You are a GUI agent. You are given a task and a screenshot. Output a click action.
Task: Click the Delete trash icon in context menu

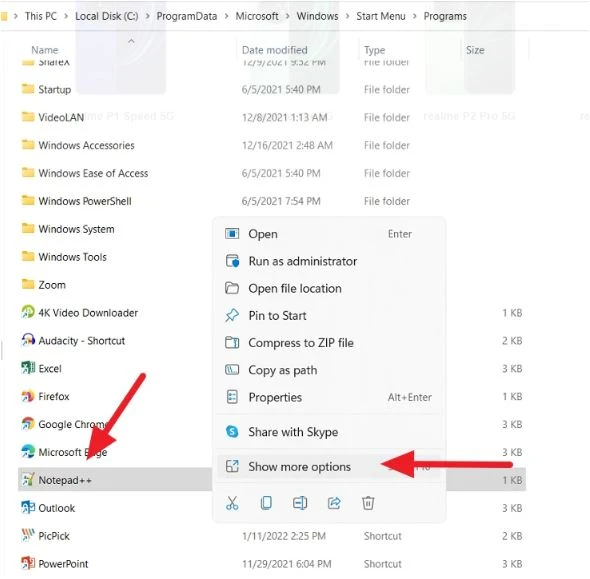pyautogui.click(x=368, y=503)
